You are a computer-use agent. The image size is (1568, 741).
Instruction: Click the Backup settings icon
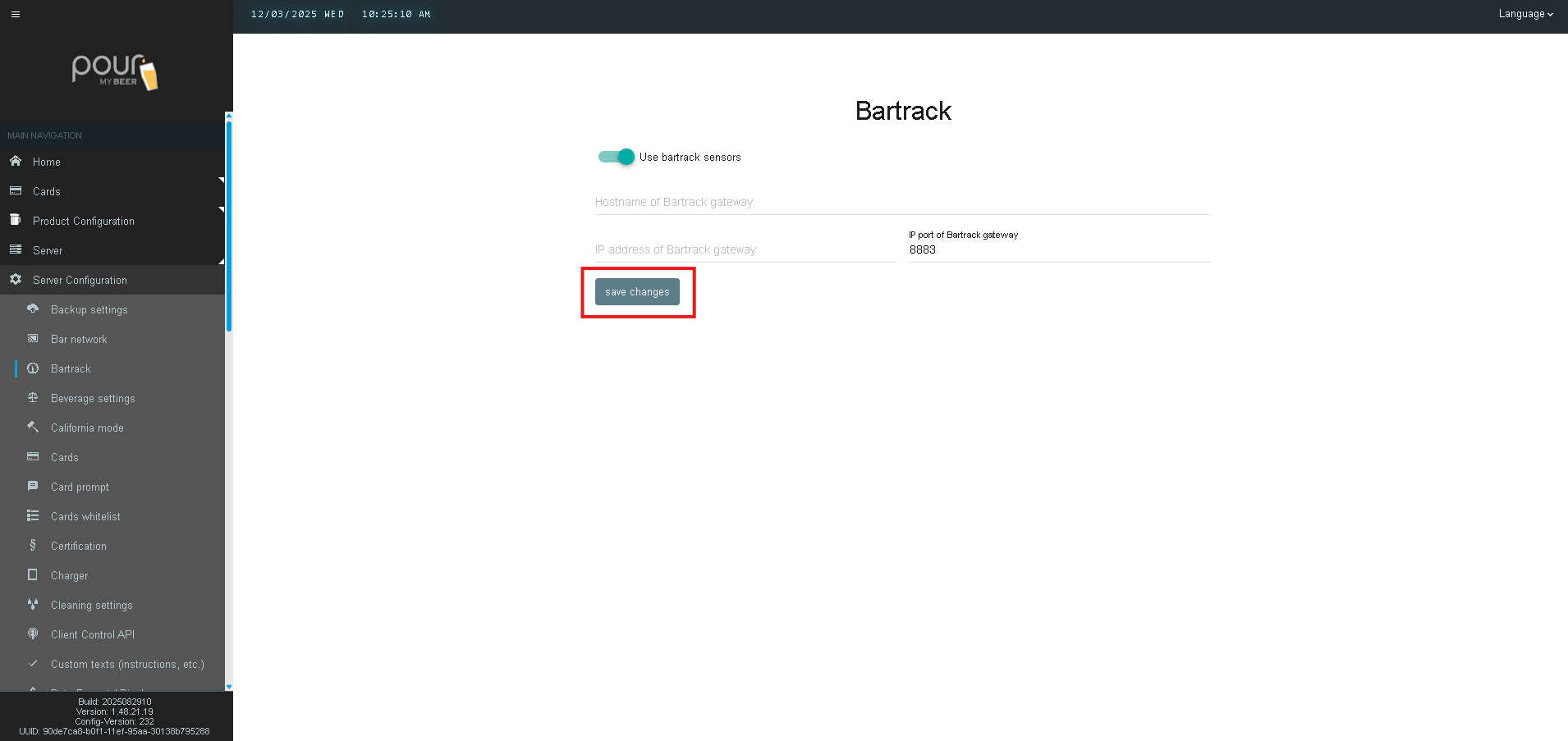[x=33, y=309]
